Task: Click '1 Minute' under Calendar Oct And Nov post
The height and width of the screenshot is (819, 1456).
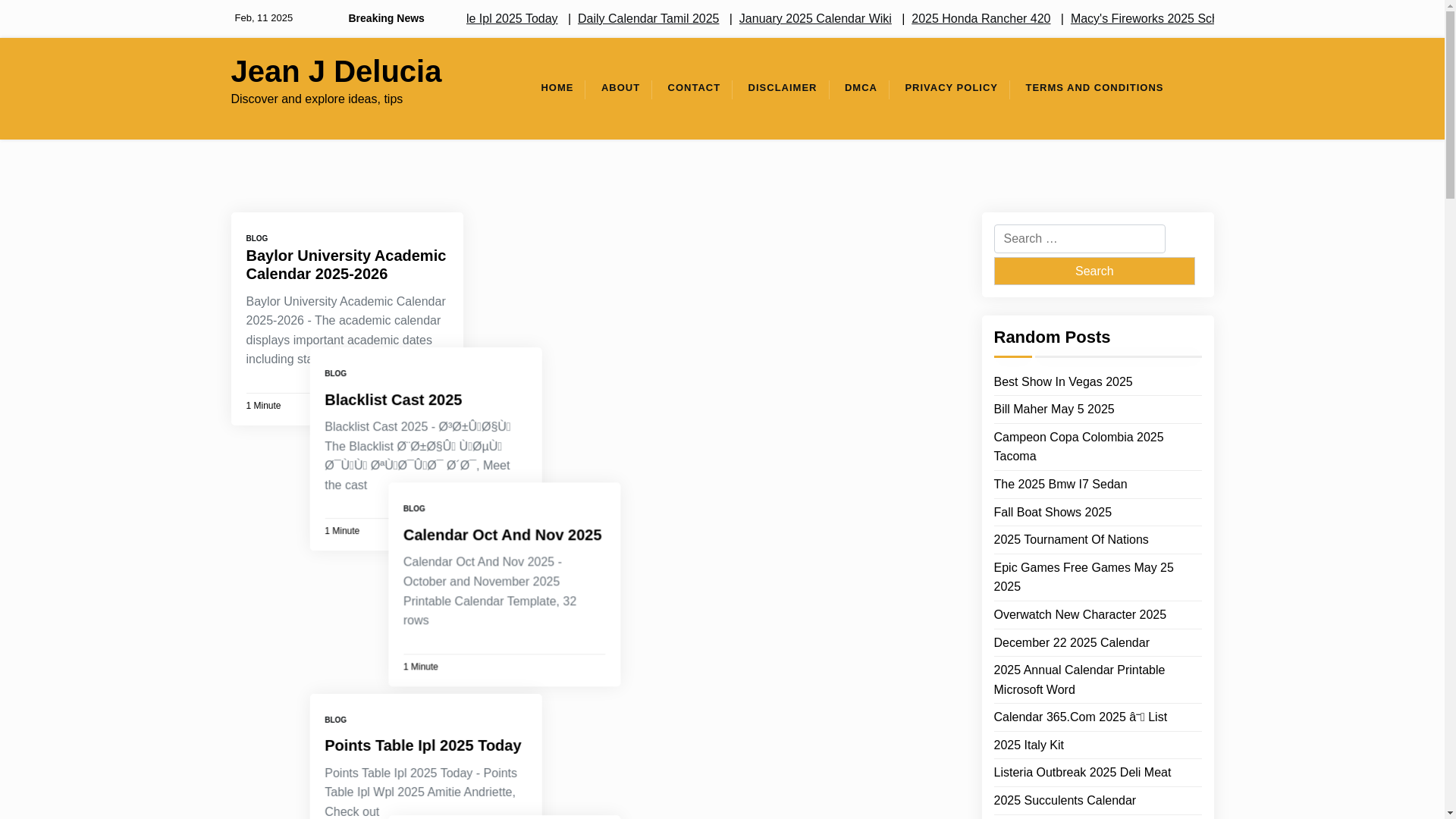Action: (x=420, y=667)
